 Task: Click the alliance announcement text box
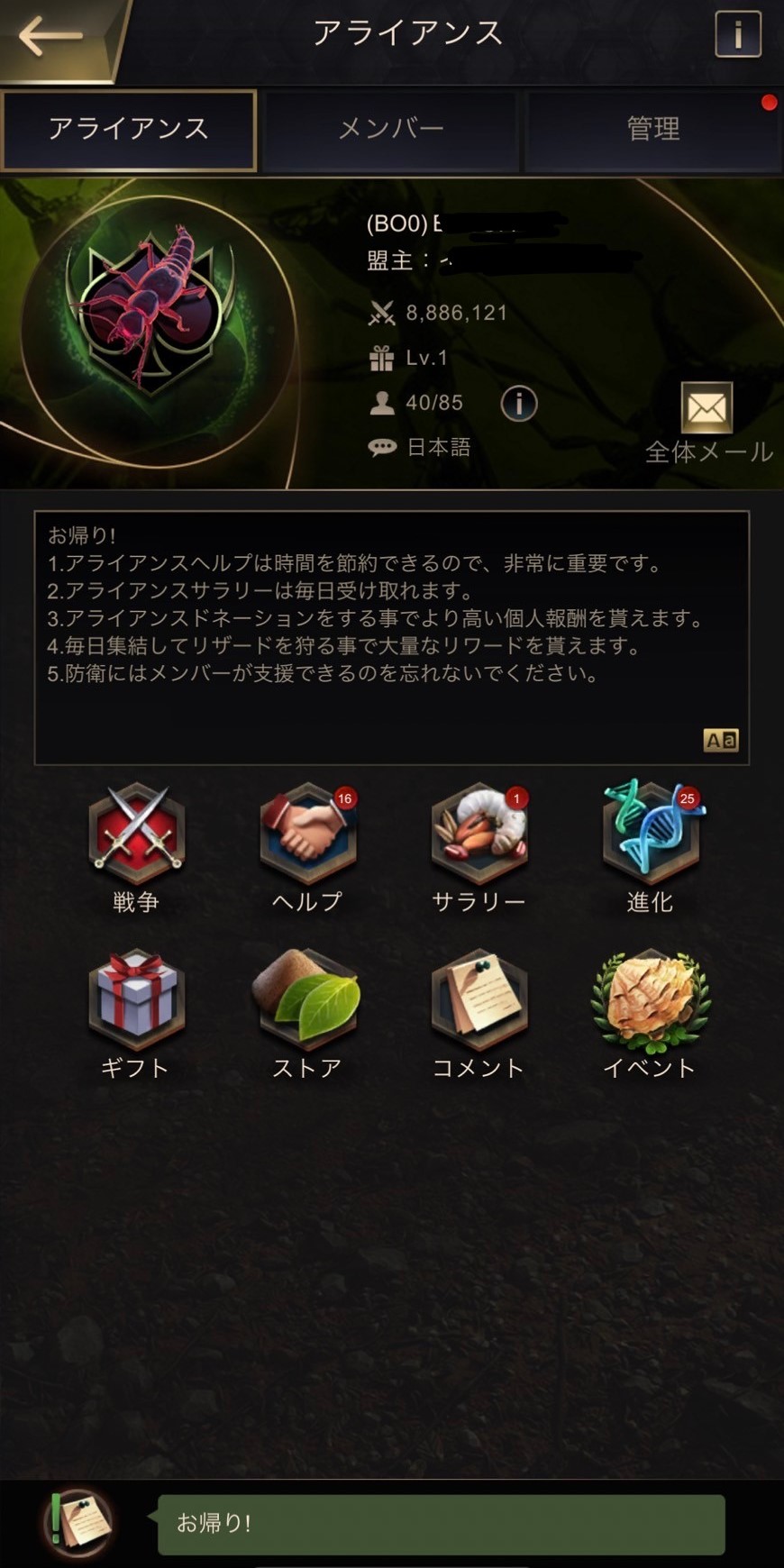392,638
